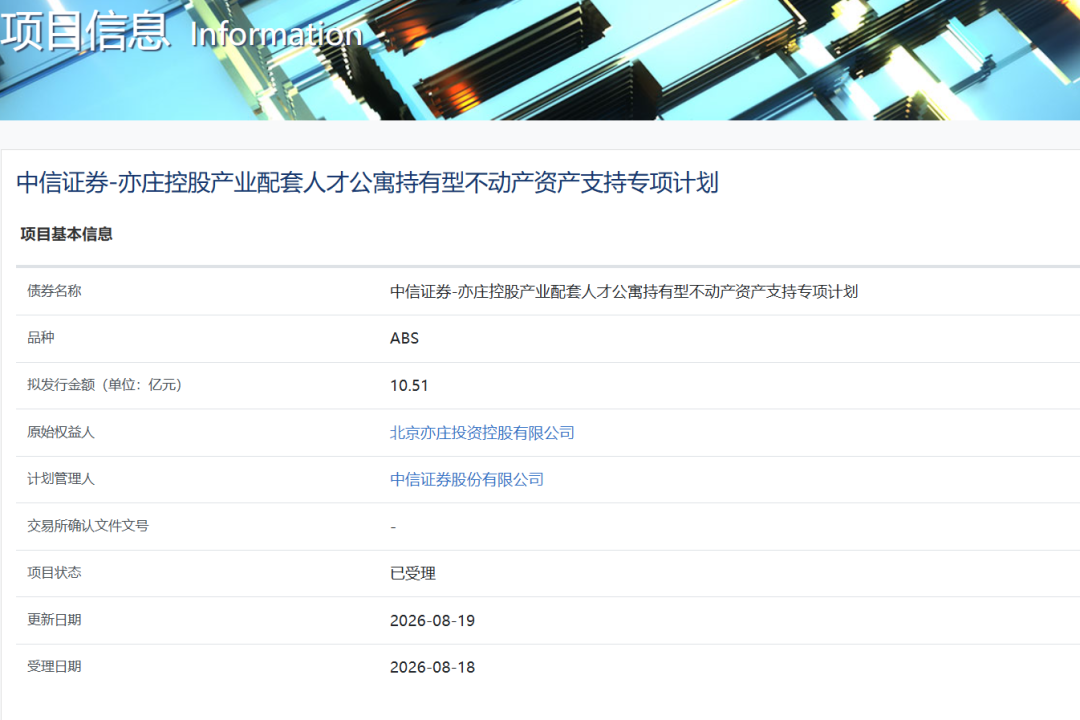Click the 交易所确认文件文号 row label
1080x720 pixels.
88,526
